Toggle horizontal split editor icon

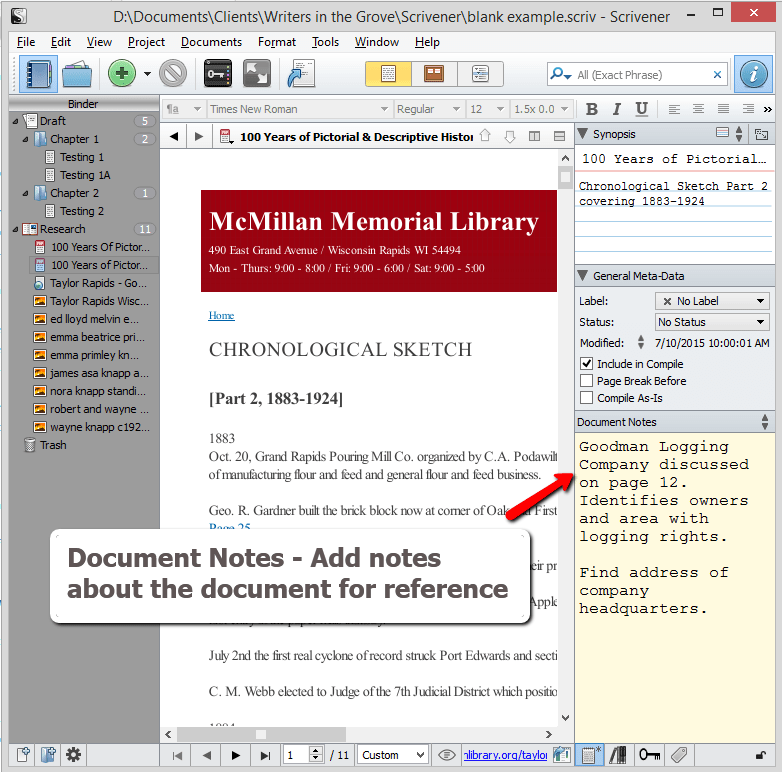(560, 136)
